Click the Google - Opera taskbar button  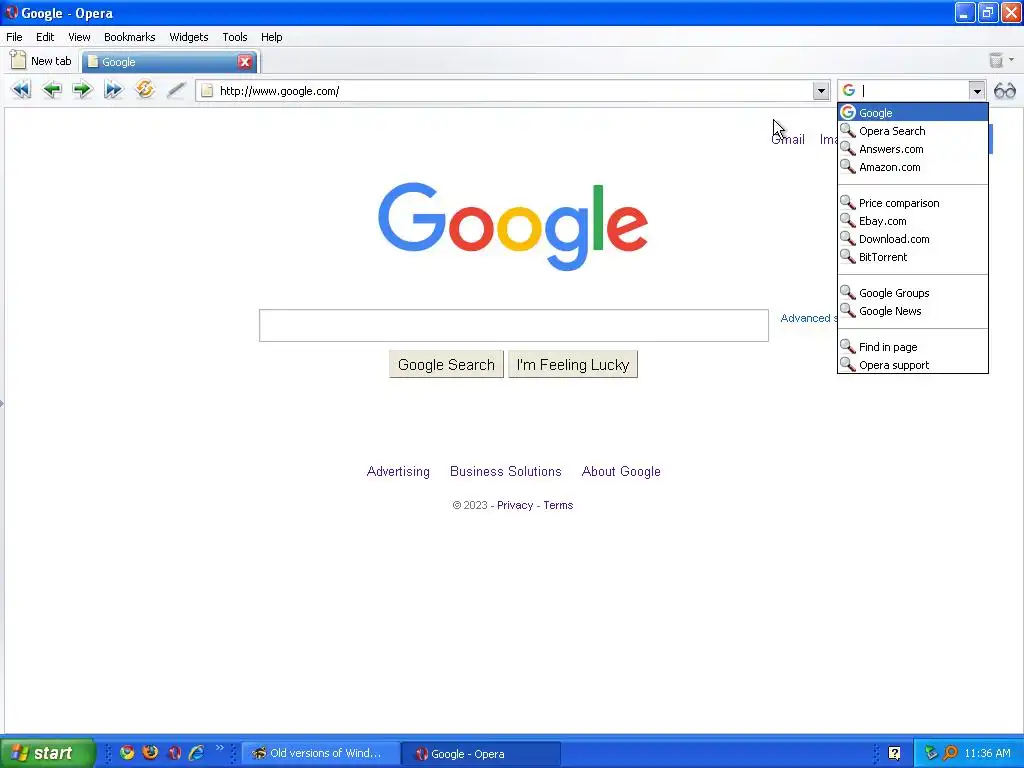click(x=481, y=754)
